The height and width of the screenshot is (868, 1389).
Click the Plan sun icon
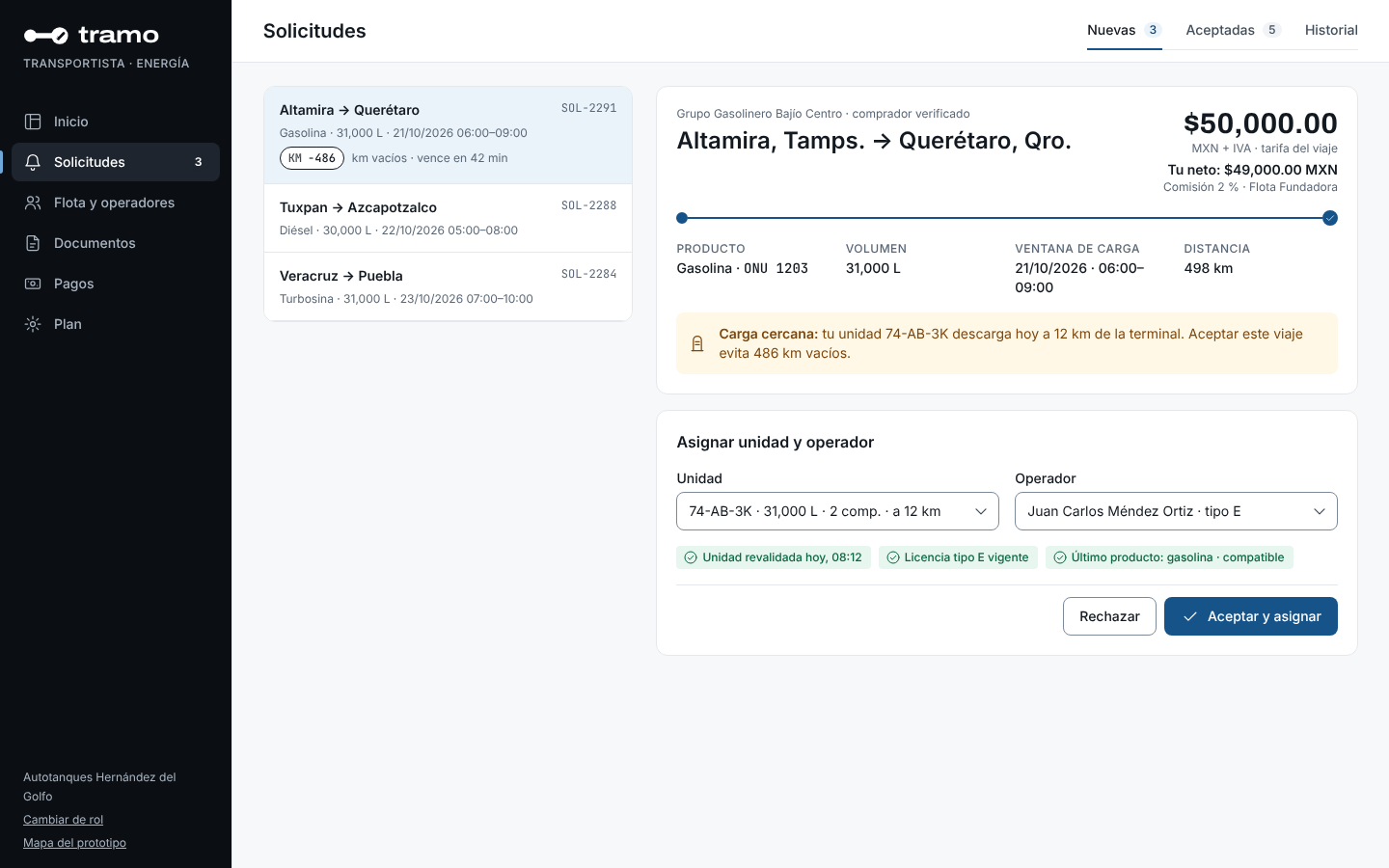33,324
